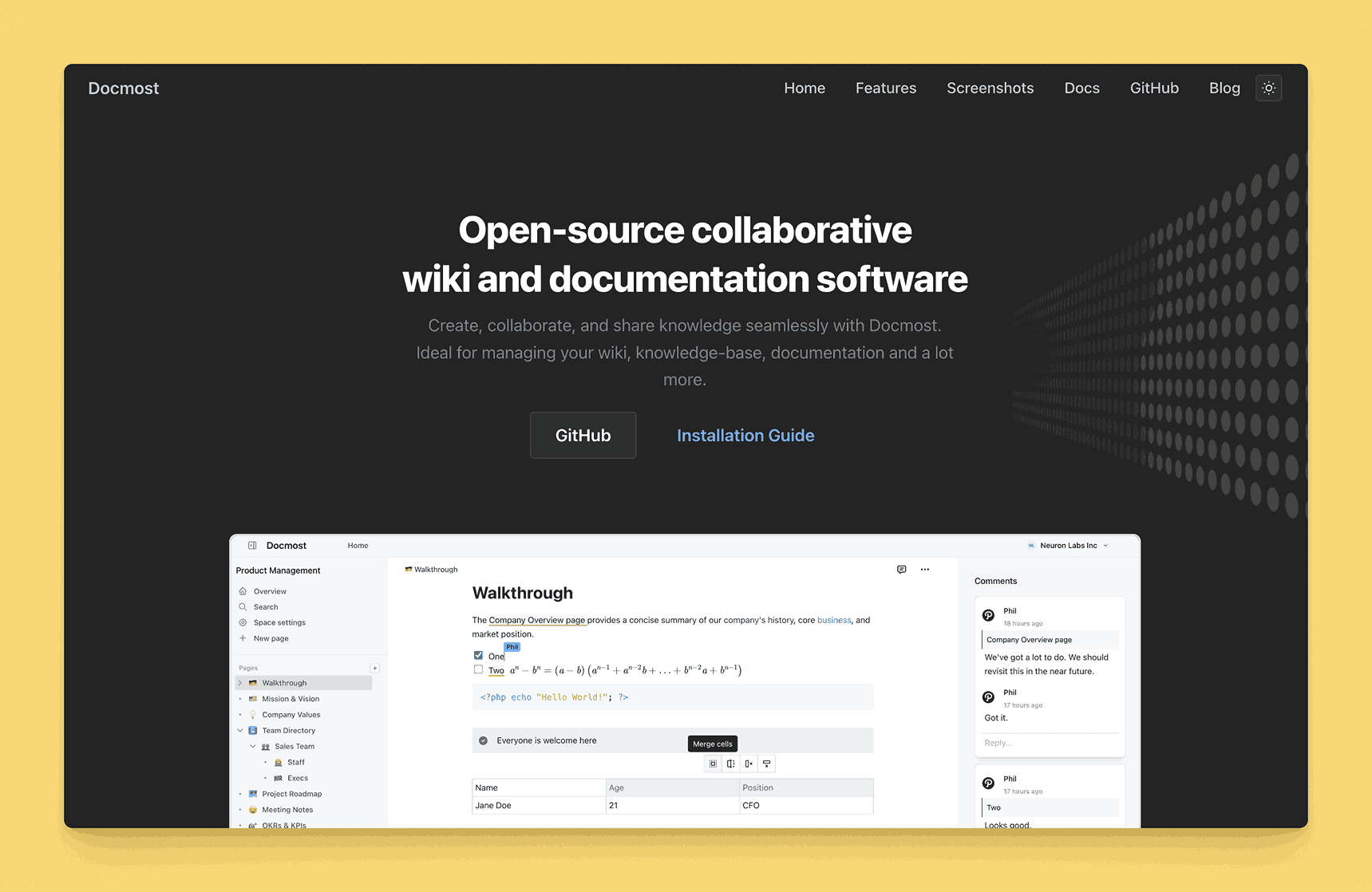Follow the Installation Guide link
The width and height of the screenshot is (1372, 892).
pyautogui.click(x=745, y=436)
